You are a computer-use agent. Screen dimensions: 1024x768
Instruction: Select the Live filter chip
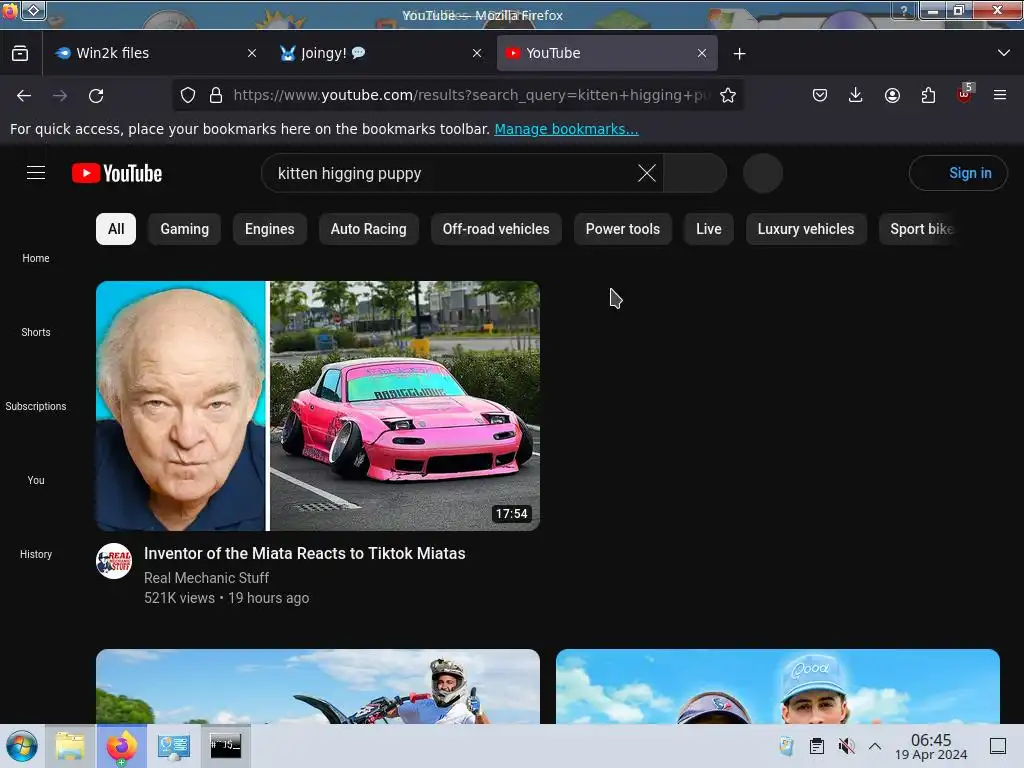709,229
